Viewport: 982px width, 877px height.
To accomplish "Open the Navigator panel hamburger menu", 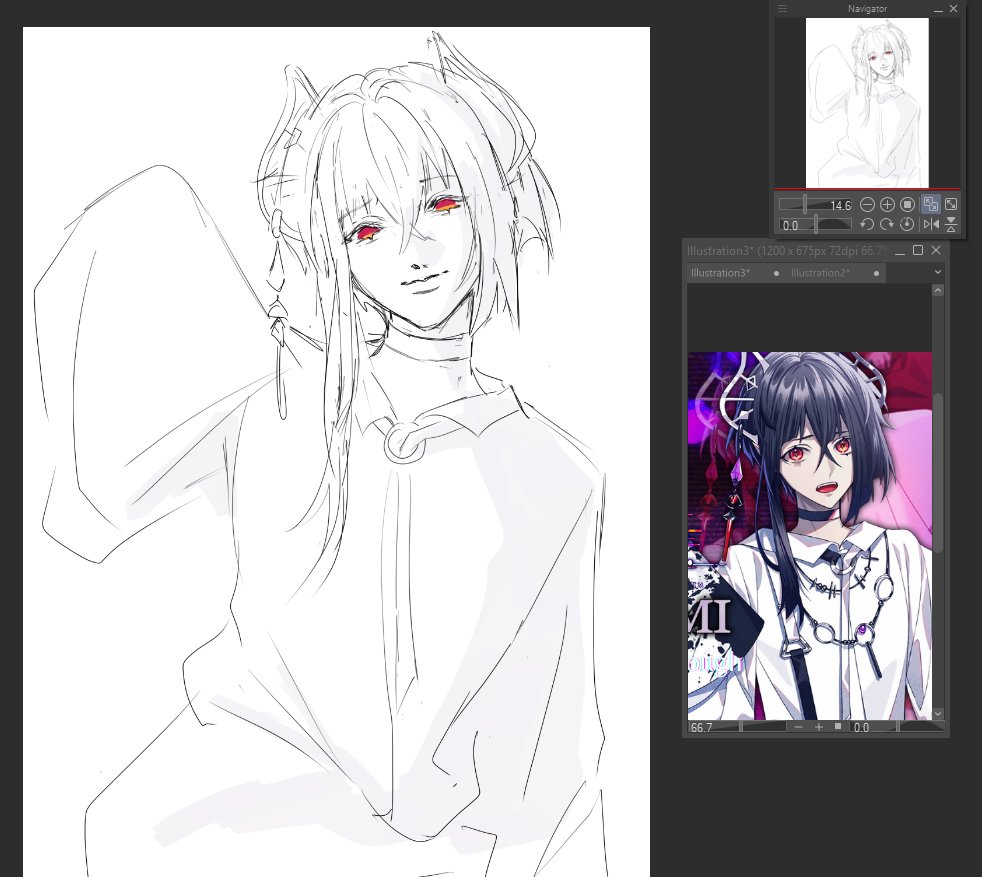I will 783,8.
